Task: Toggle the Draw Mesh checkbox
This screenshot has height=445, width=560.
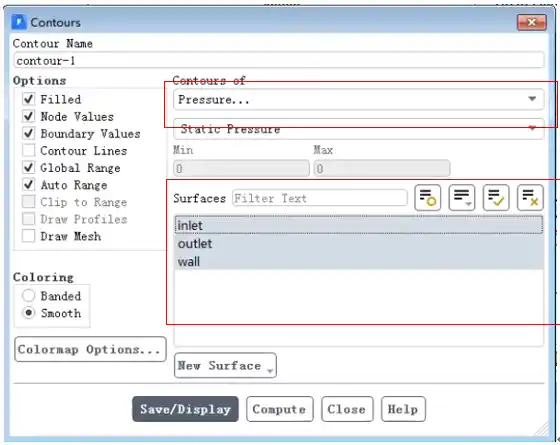Action: click(29, 236)
